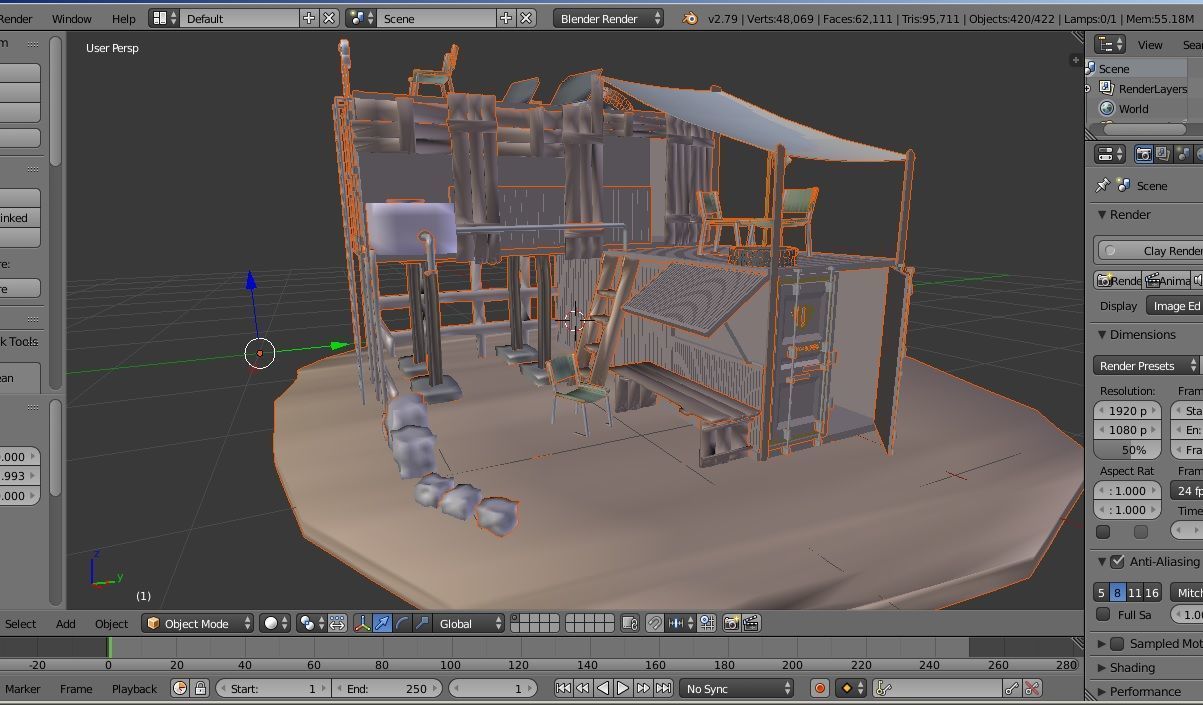Click OpenGL render active viewport camera icon

coord(731,623)
